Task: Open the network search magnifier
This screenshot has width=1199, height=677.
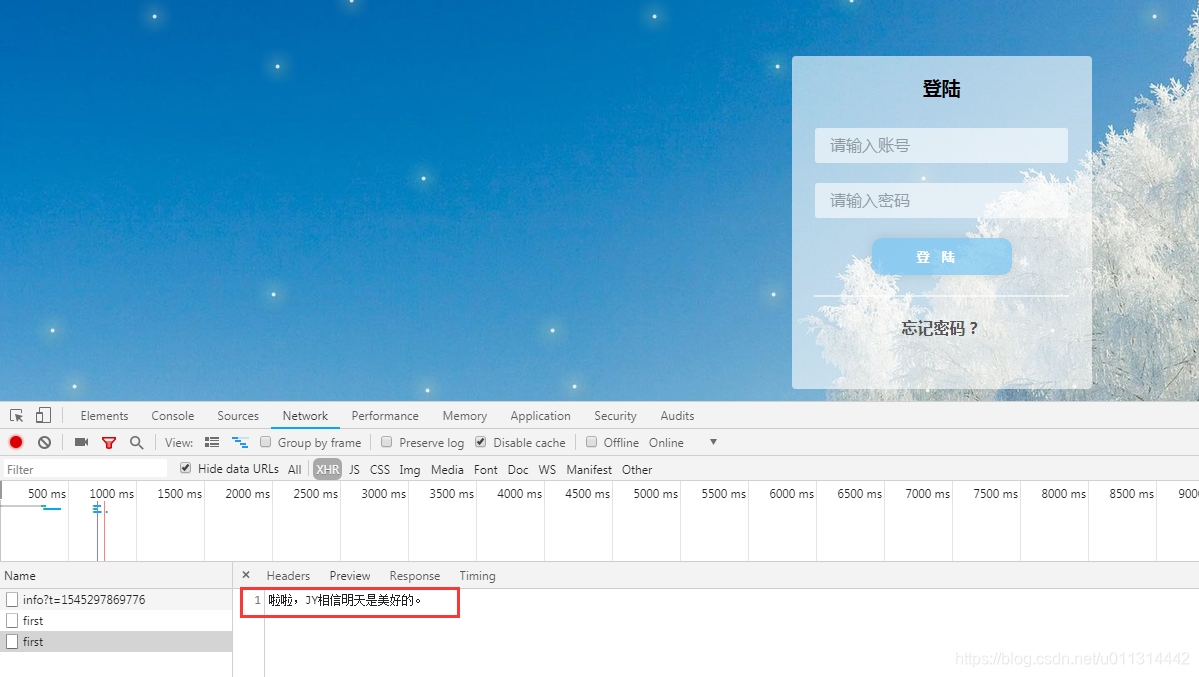Action: [x=136, y=442]
